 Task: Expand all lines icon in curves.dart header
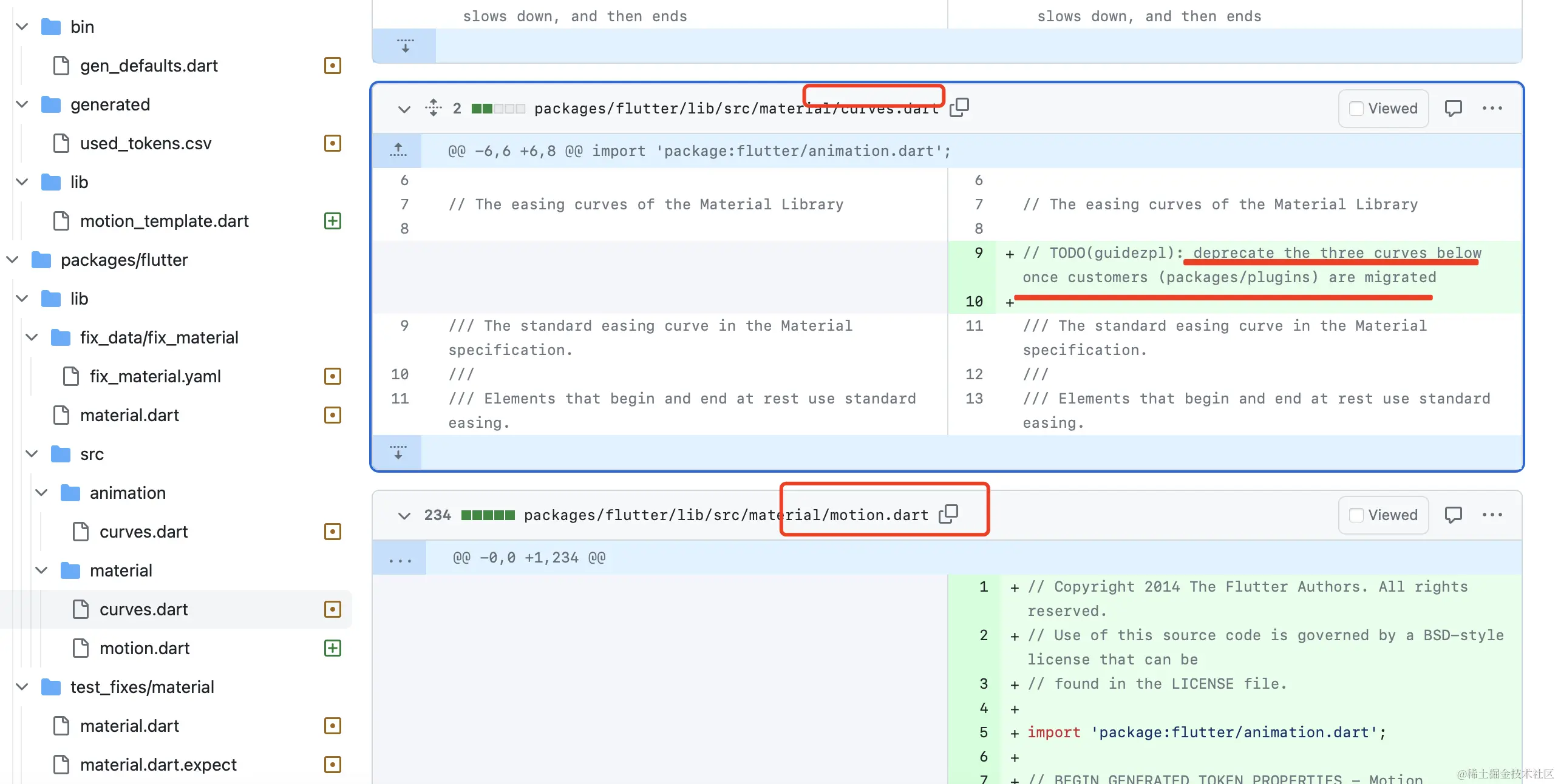[x=433, y=107]
